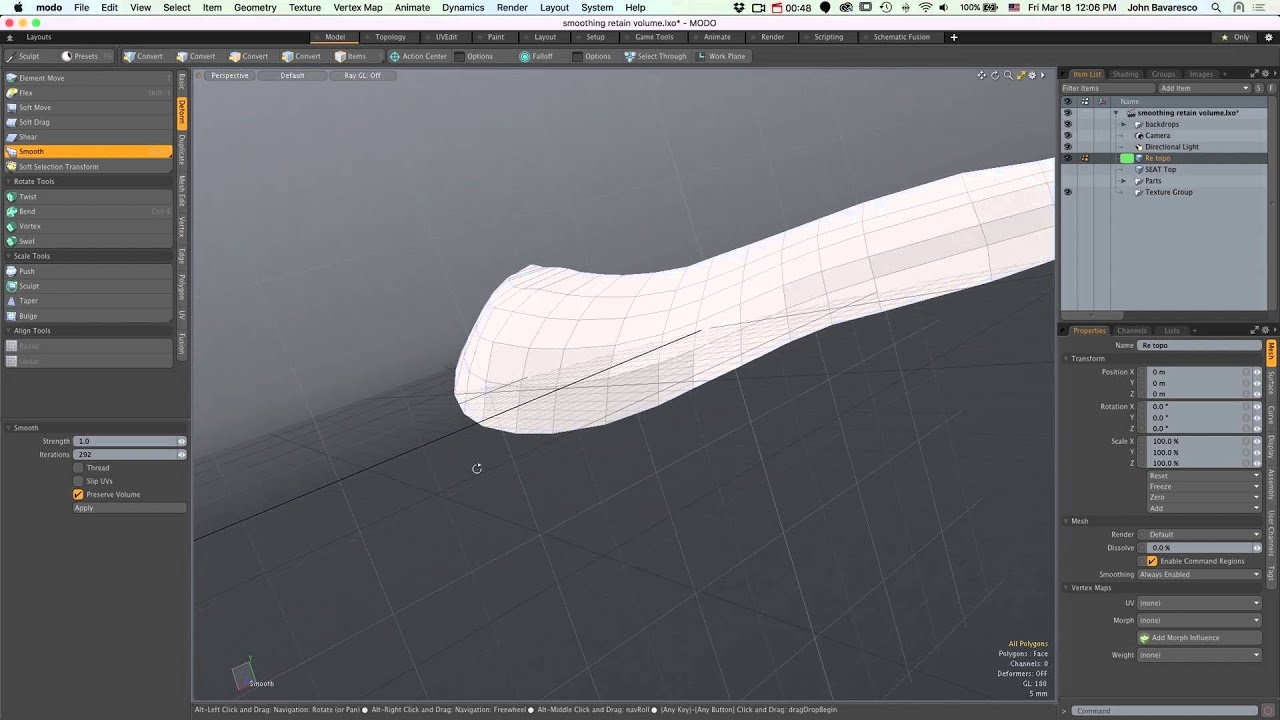Image resolution: width=1280 pixels, height=720 pixels.
Task: Adjust the Strength slider field
Action: coord(130,441)
